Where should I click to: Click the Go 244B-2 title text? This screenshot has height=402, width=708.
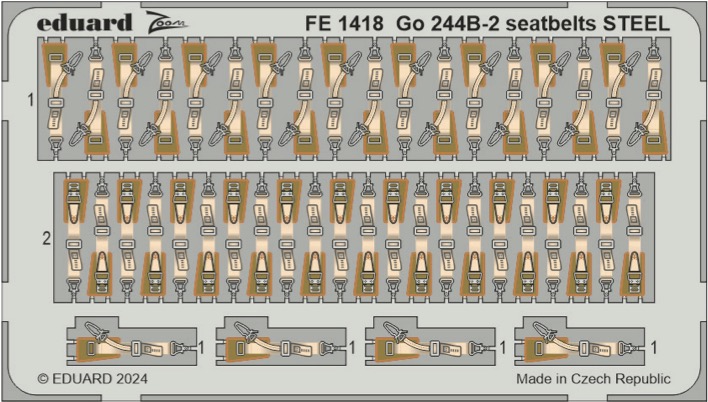(x=446, y=24)
